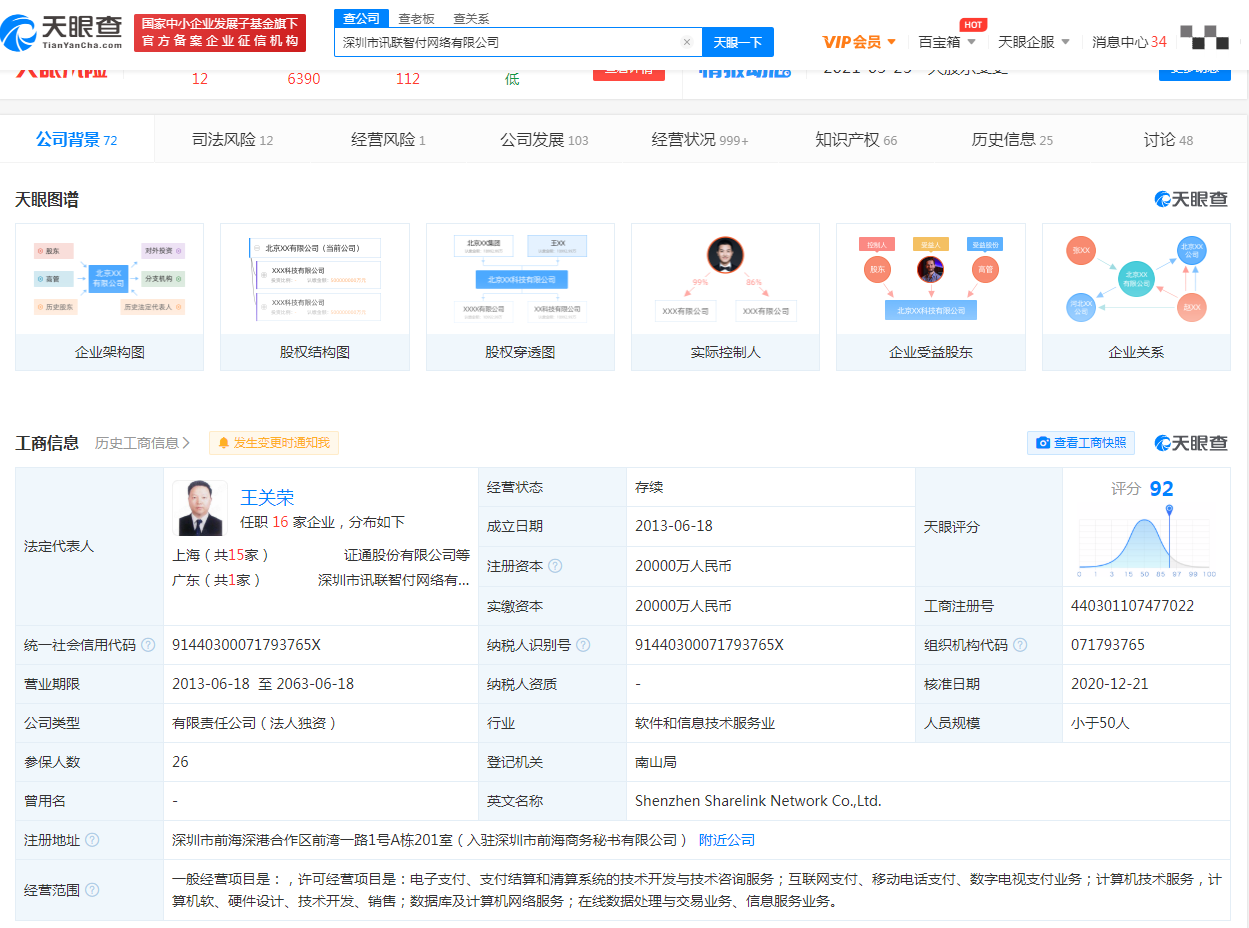Click the 经营状态 value 存续
The height and width of the screenshot is (928, 1249).
pos(649,487)
